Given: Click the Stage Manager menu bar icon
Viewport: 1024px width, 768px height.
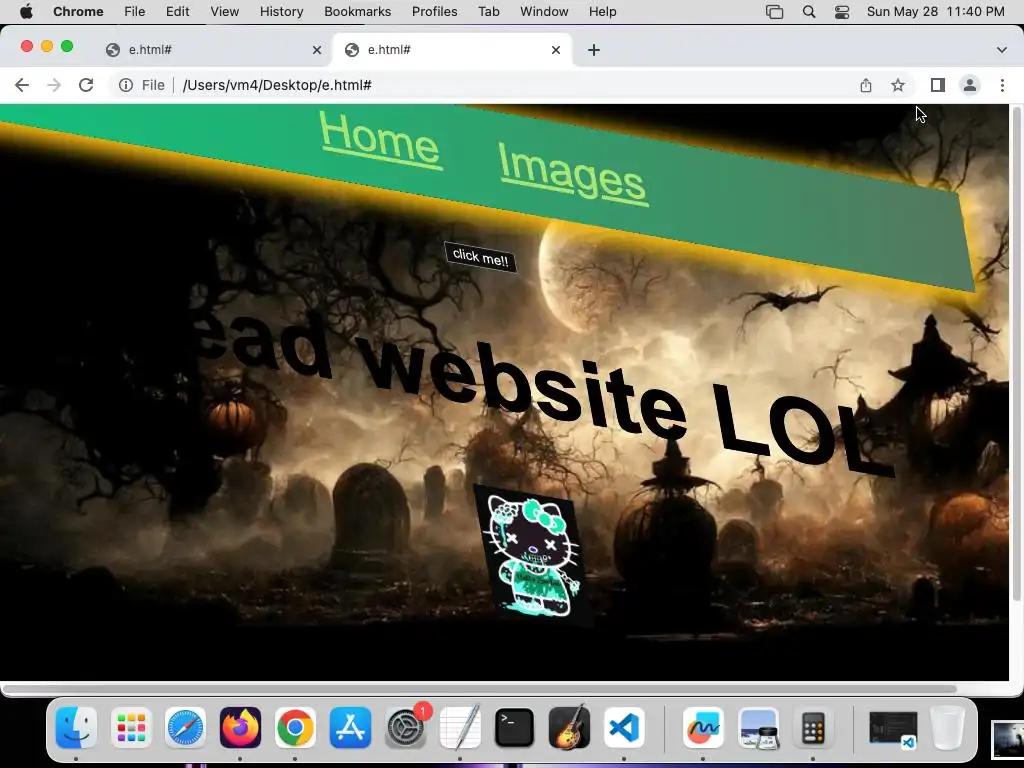Looking at the screenshot, I should click(x=775, y=12).
